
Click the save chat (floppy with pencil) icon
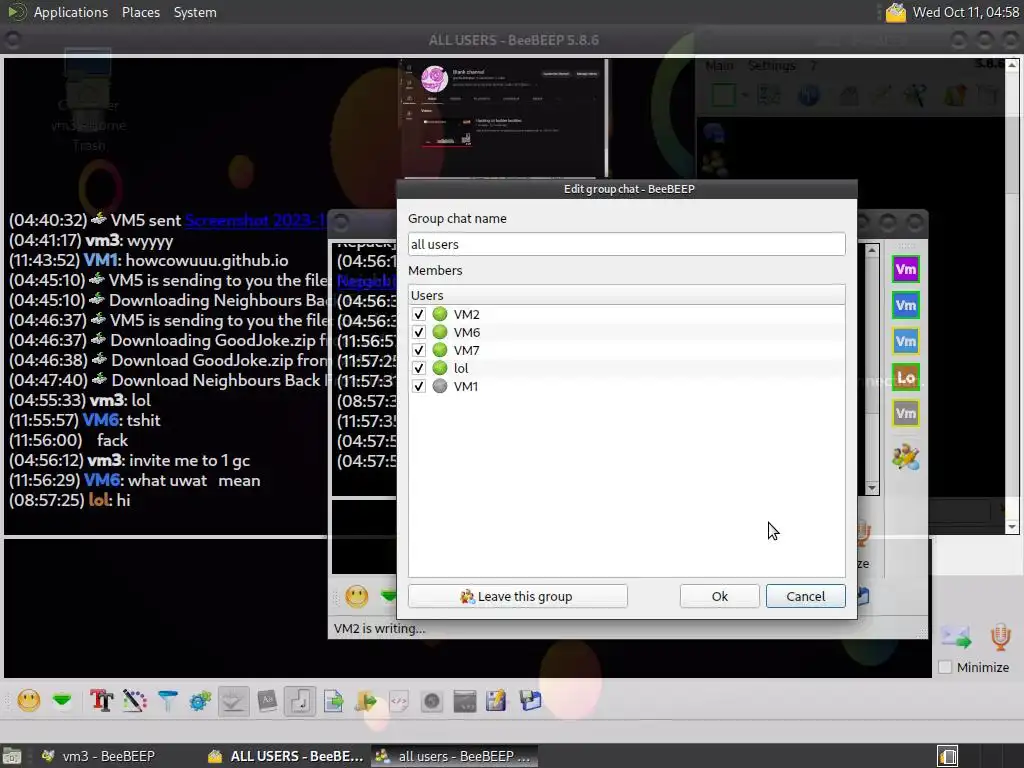496,701
